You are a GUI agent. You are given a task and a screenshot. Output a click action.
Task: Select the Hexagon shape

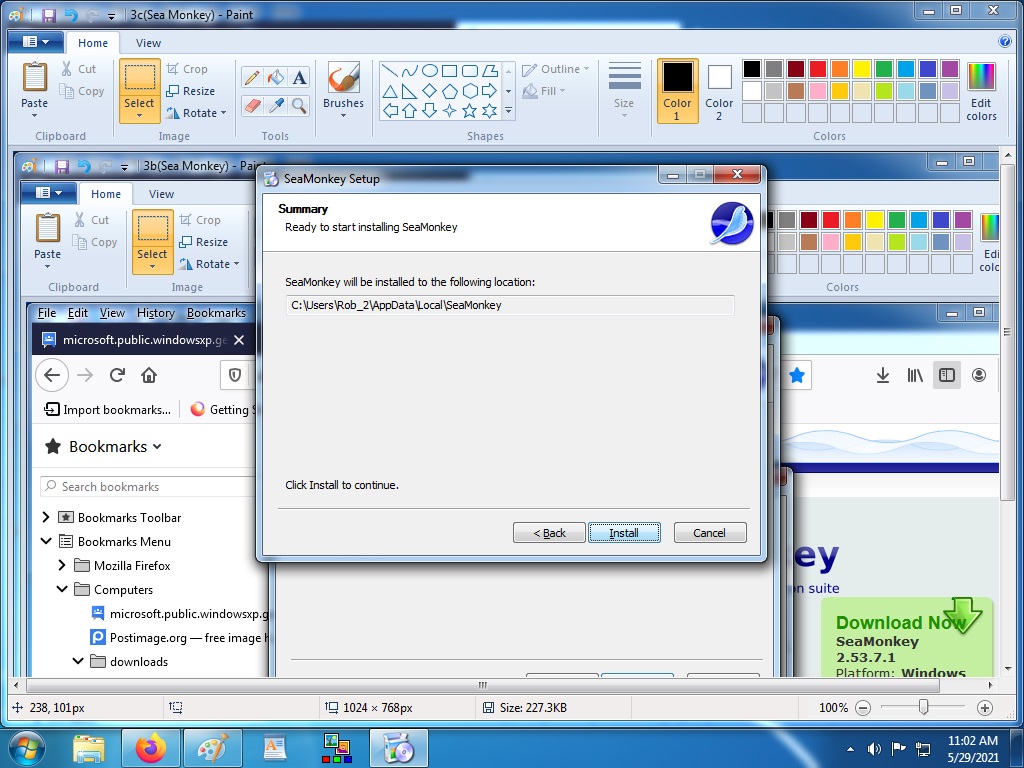469,91
